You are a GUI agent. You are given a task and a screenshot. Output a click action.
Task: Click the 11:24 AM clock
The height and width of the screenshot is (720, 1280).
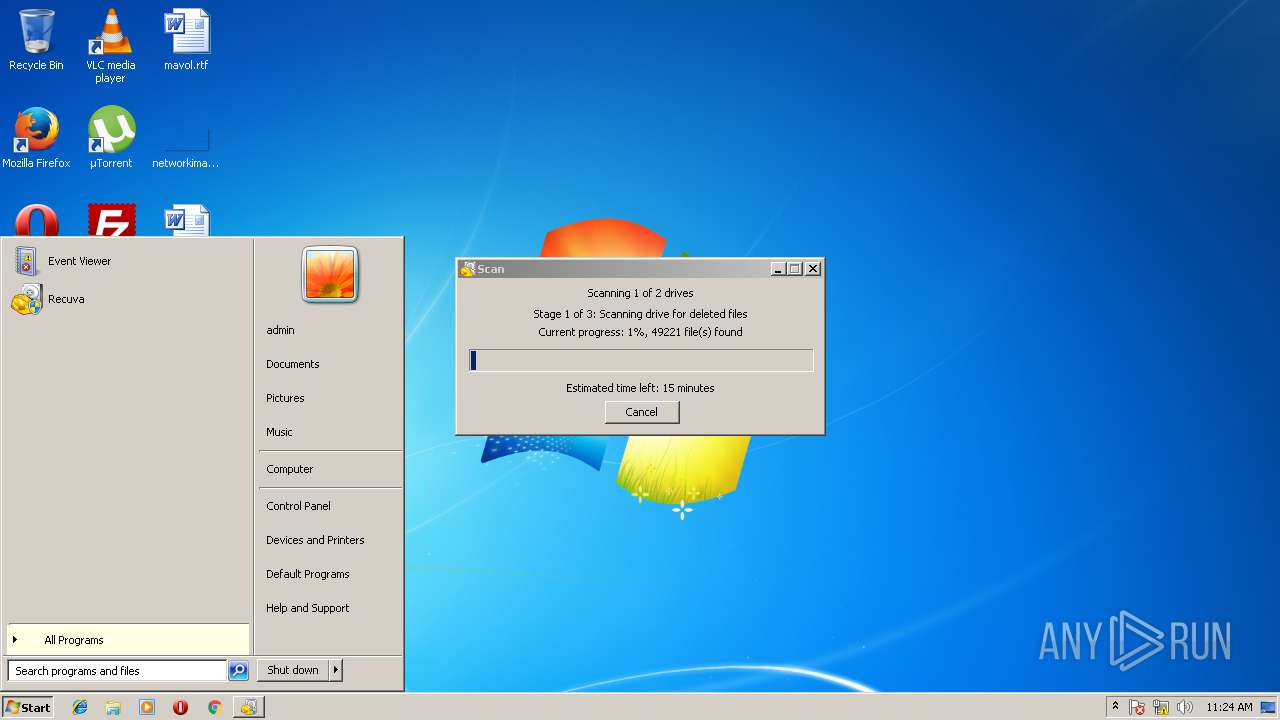tap(1229, 707)
